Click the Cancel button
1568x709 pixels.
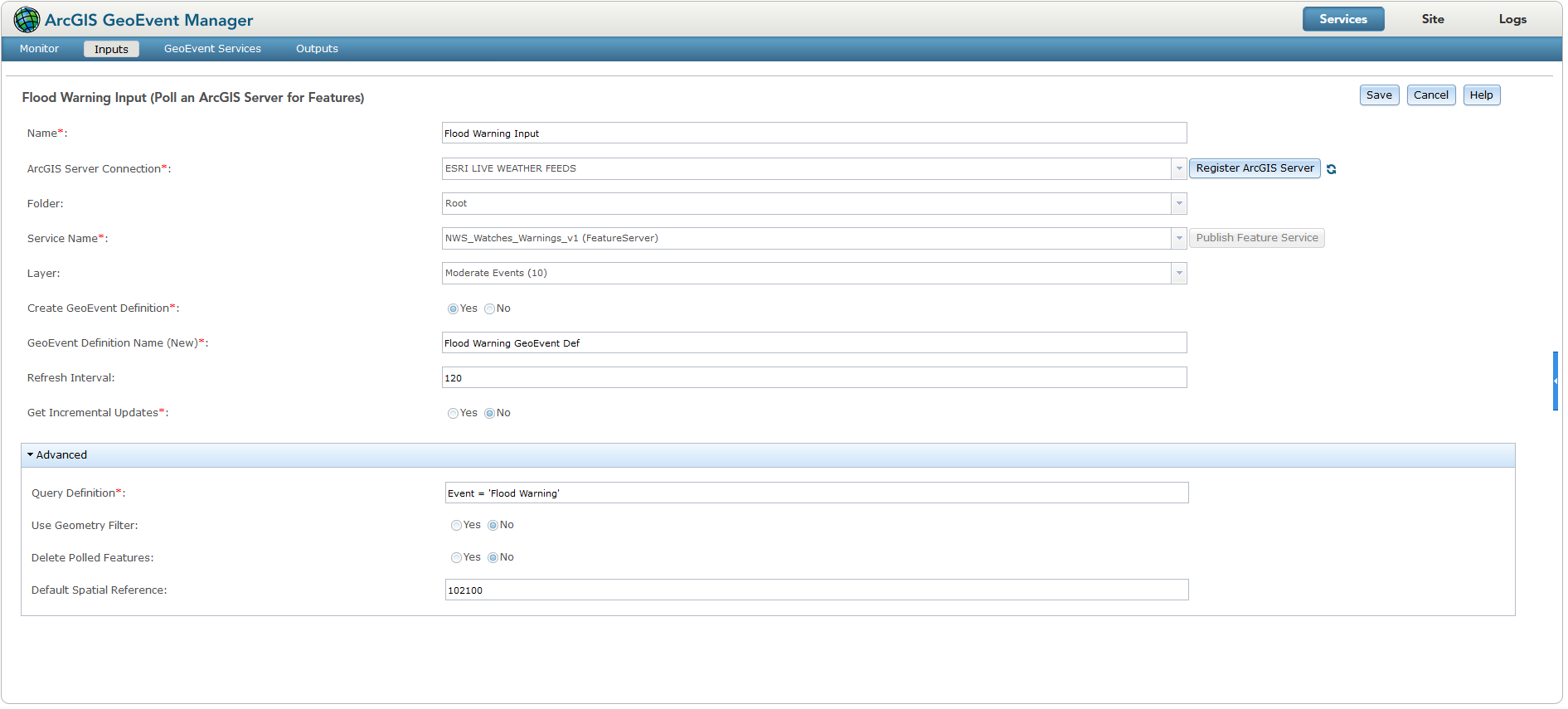tap(1431, 95)
